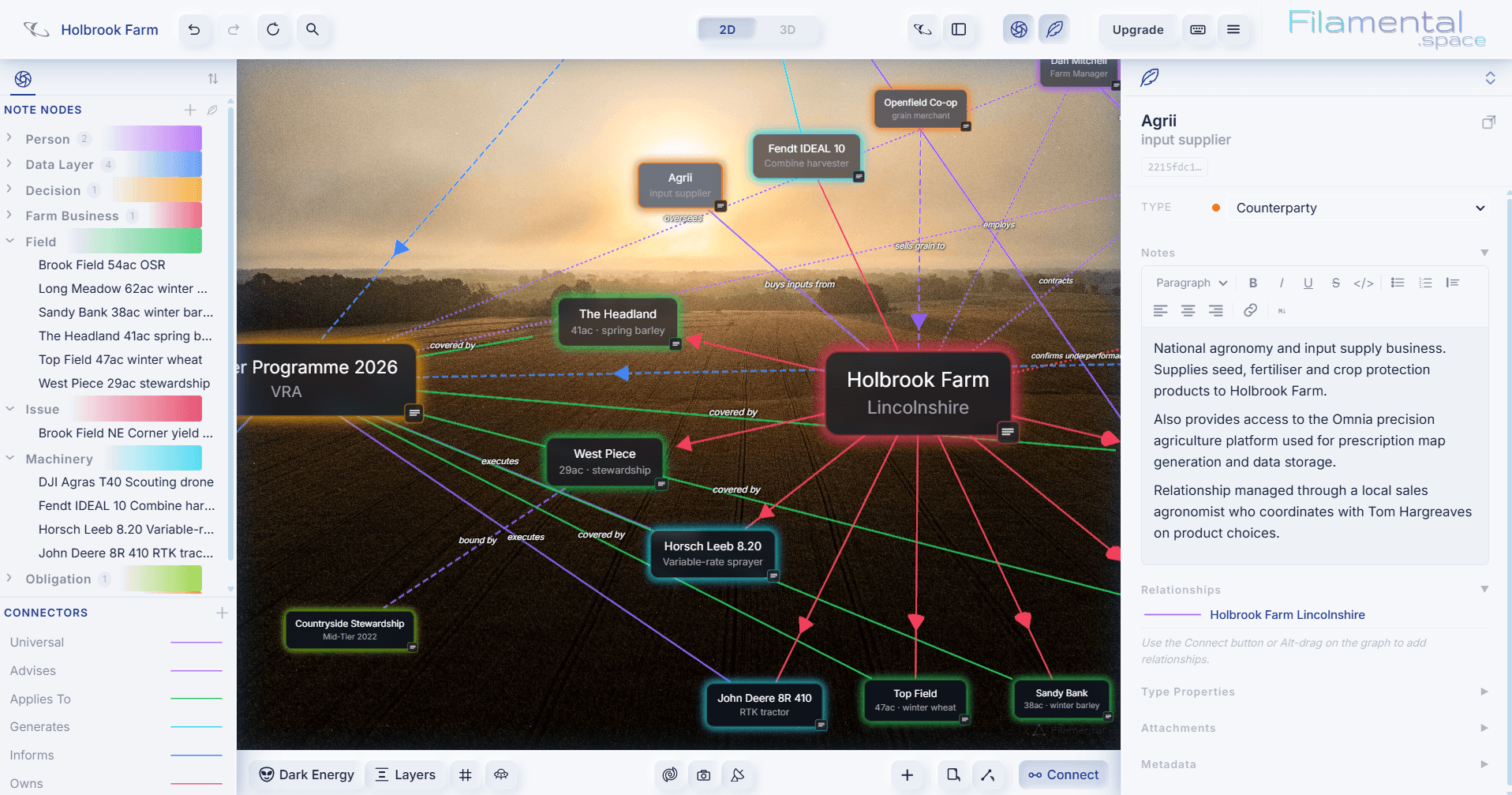
Task: Pop out the Agrii note panel
Action: click(x=1488, y=122)
